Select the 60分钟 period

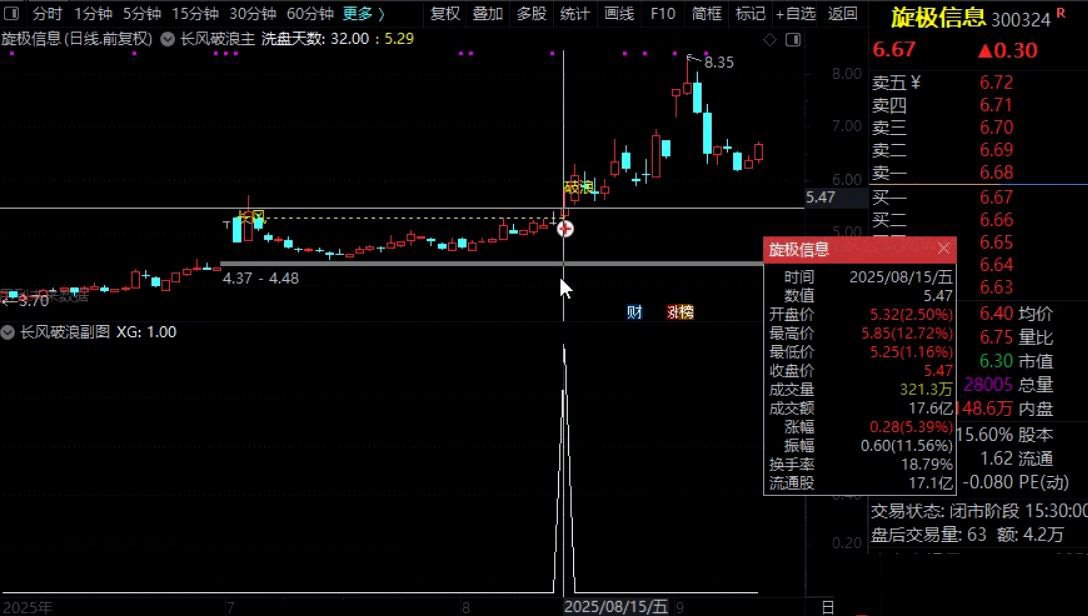pos(310,13)
